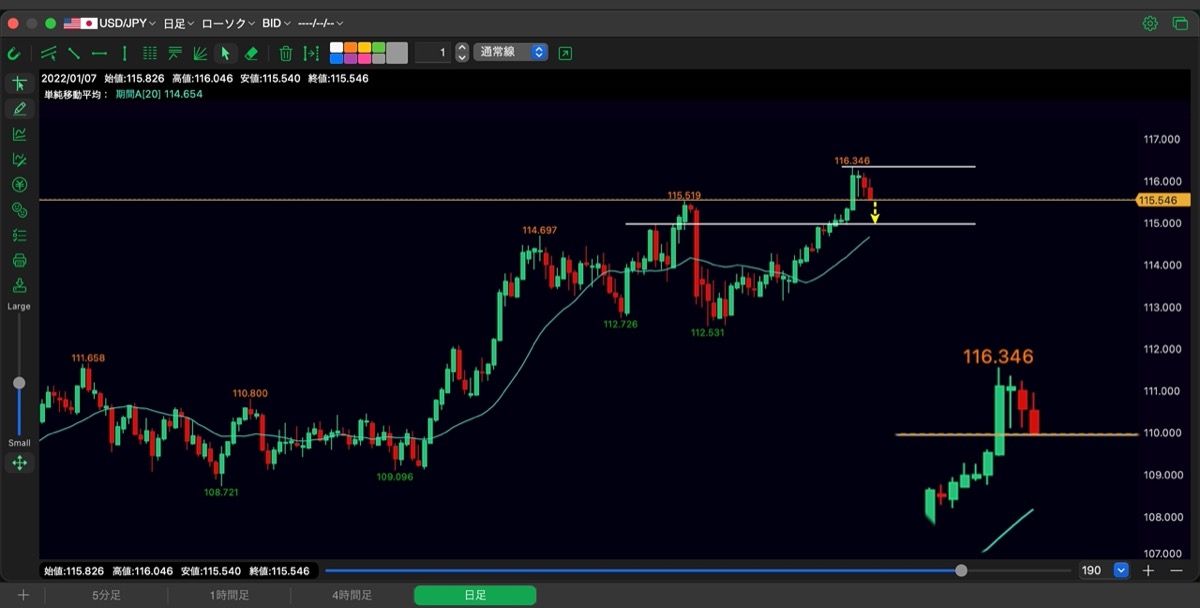
Task: Click the 期間A[20] moving average label
Action: click(159, 94)
